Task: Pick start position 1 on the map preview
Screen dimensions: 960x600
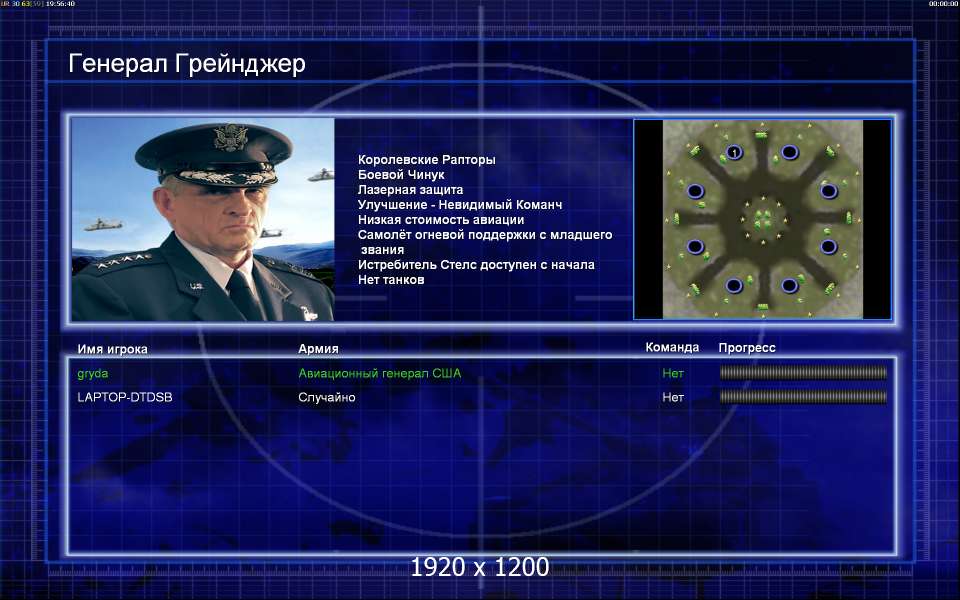Action: [x=734, y=152]
